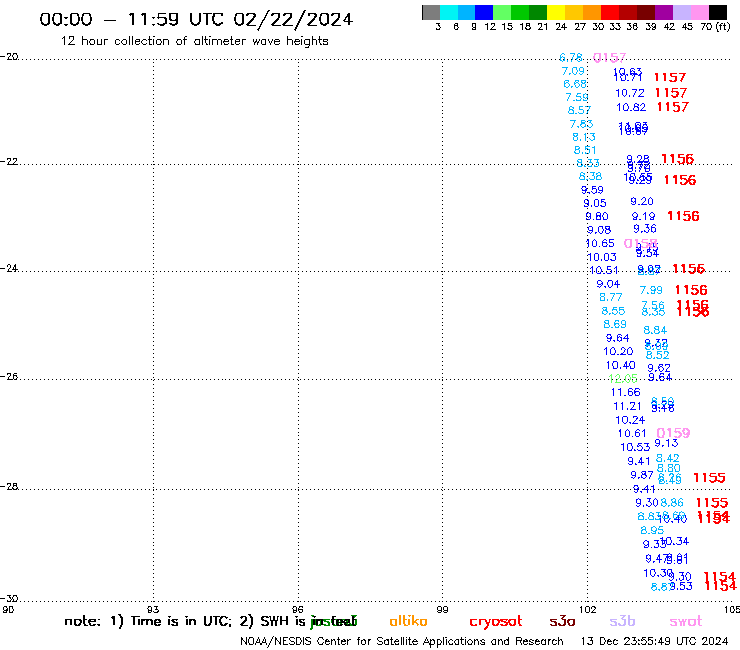Select the "altika" satellite legend label
740x650 pixels.
click(408, 621)
